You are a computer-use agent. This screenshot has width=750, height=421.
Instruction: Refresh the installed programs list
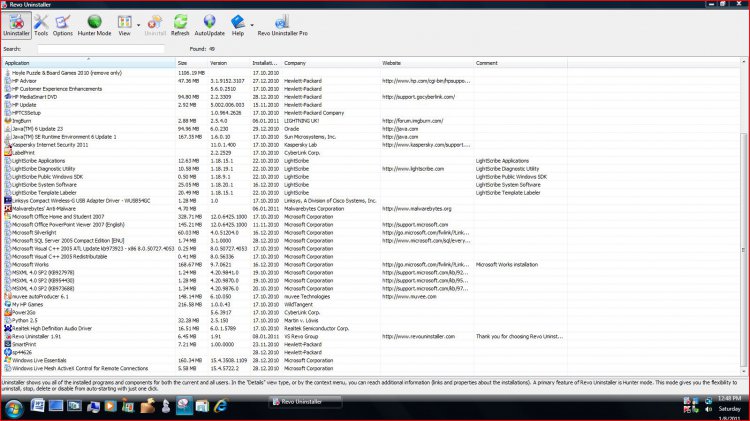(x=180, y=25)
